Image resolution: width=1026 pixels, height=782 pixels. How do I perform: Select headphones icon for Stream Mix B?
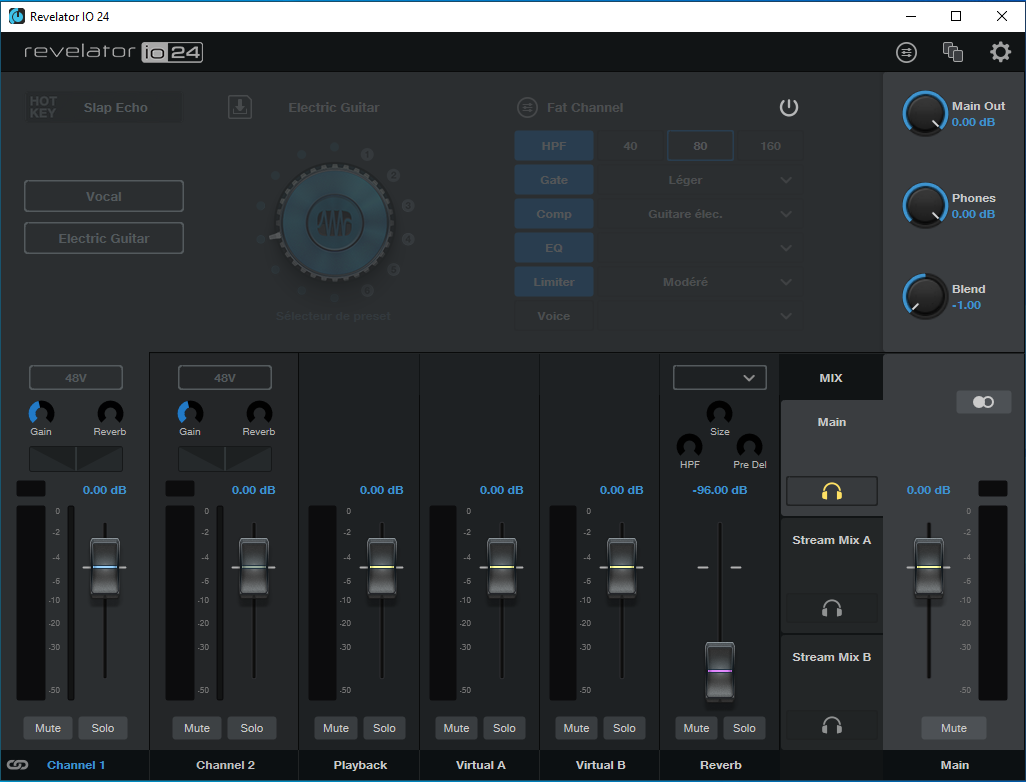[x=831, y=725]
